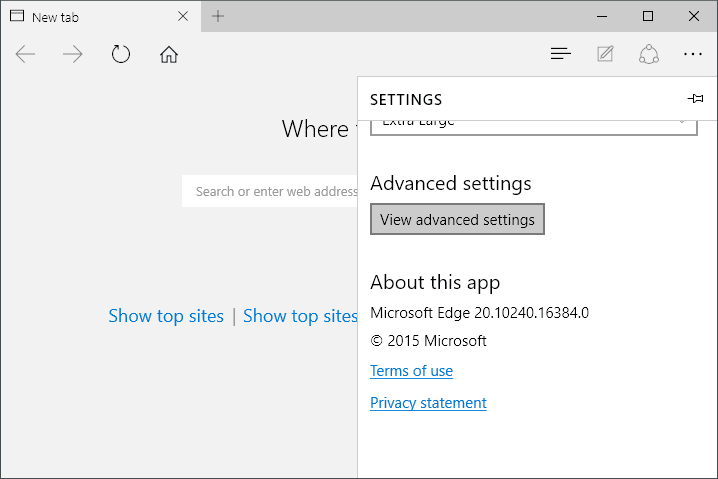The width and height of the screenshot is (718, 479).
Task: Click the first Show top sites link
Action: pyautogui.click(x=166, y=316)
